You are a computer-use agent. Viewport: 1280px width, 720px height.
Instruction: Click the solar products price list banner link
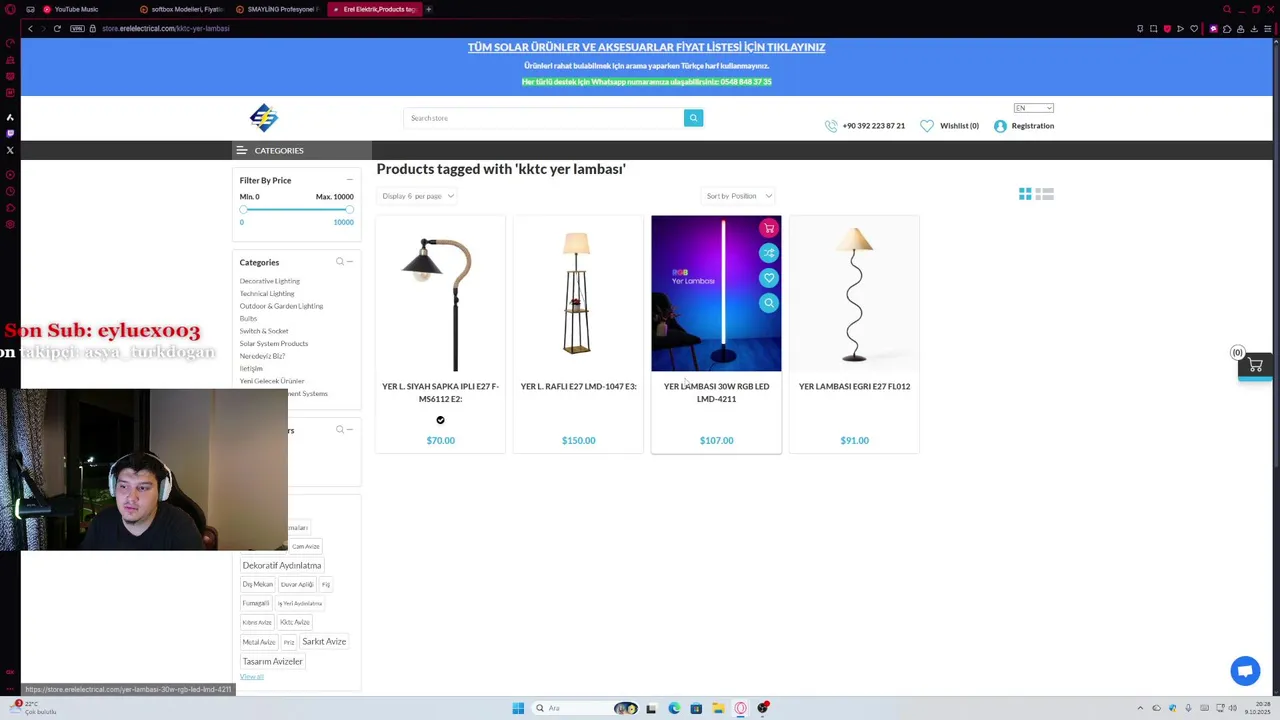(x=646, y=47)
